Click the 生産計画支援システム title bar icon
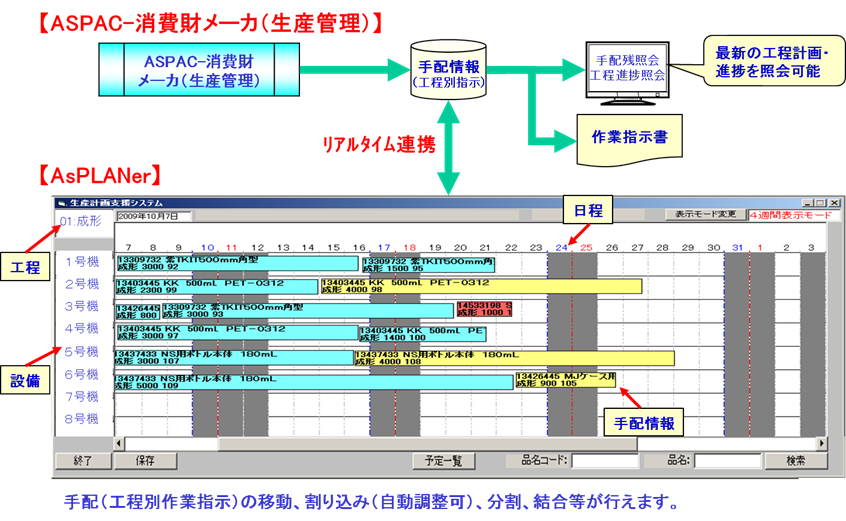 coord(62,203)
